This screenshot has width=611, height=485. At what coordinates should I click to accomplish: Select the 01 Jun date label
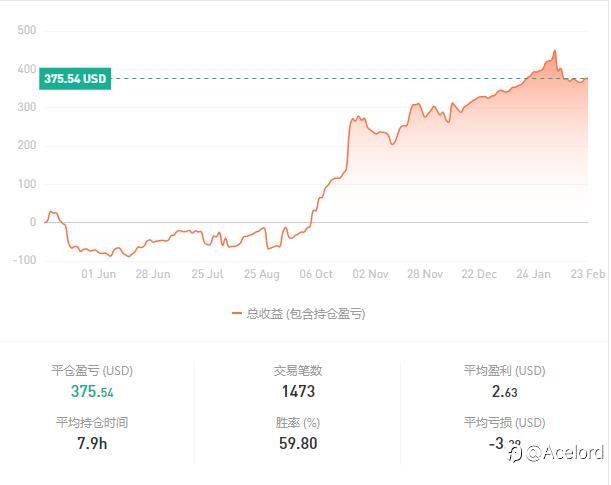point(98,273)
